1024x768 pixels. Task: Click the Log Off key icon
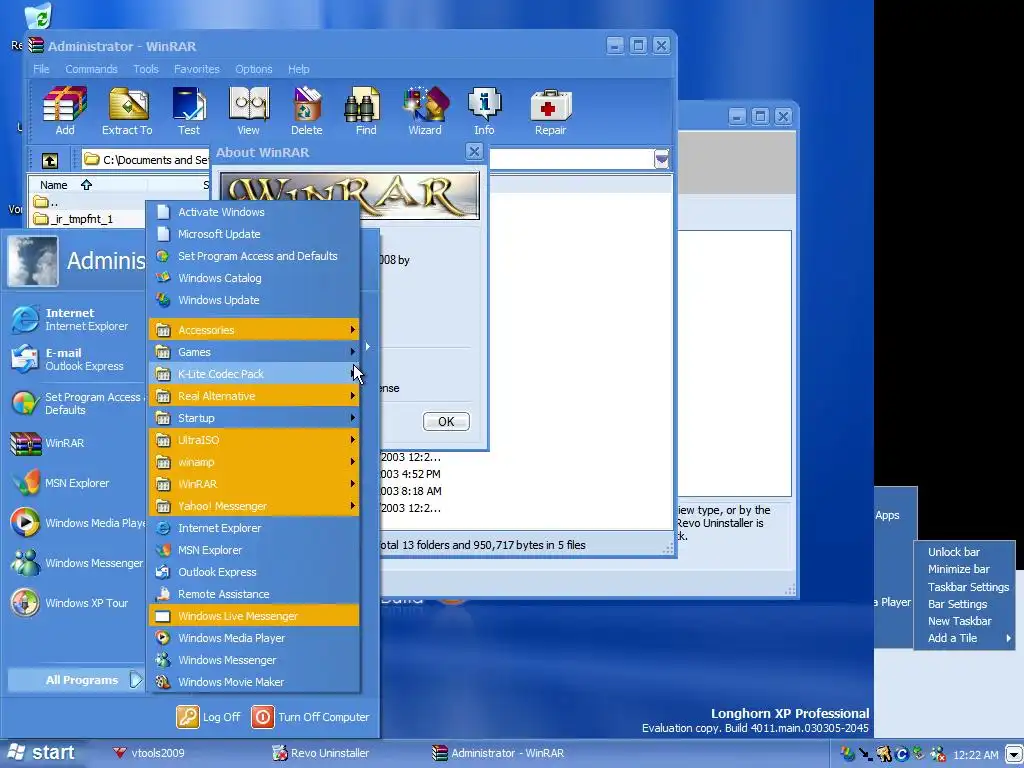[187, 716]
